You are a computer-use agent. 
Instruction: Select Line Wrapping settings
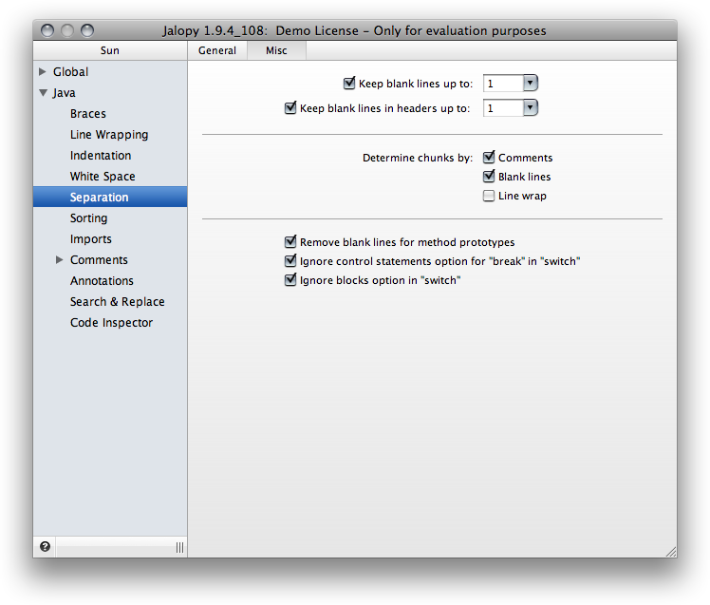coord(109,134)
